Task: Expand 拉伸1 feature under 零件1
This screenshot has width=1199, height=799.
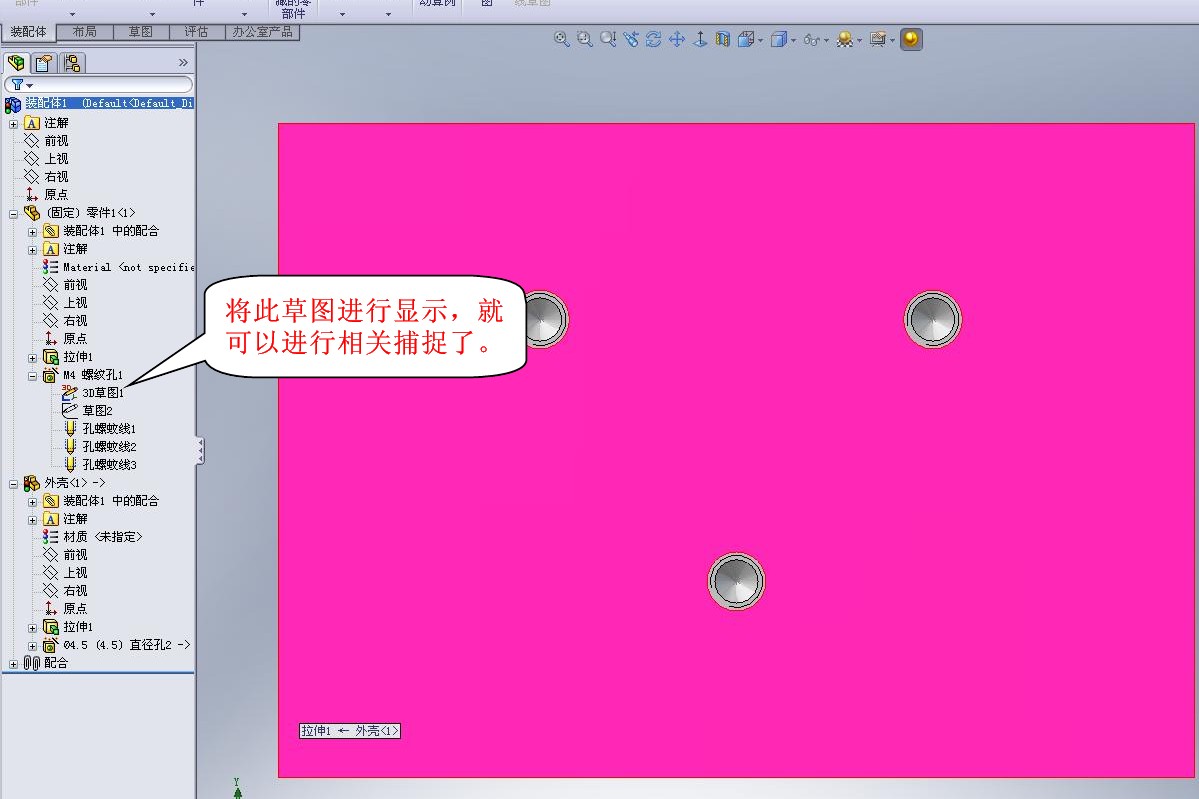Action: (x=32, y=358)
